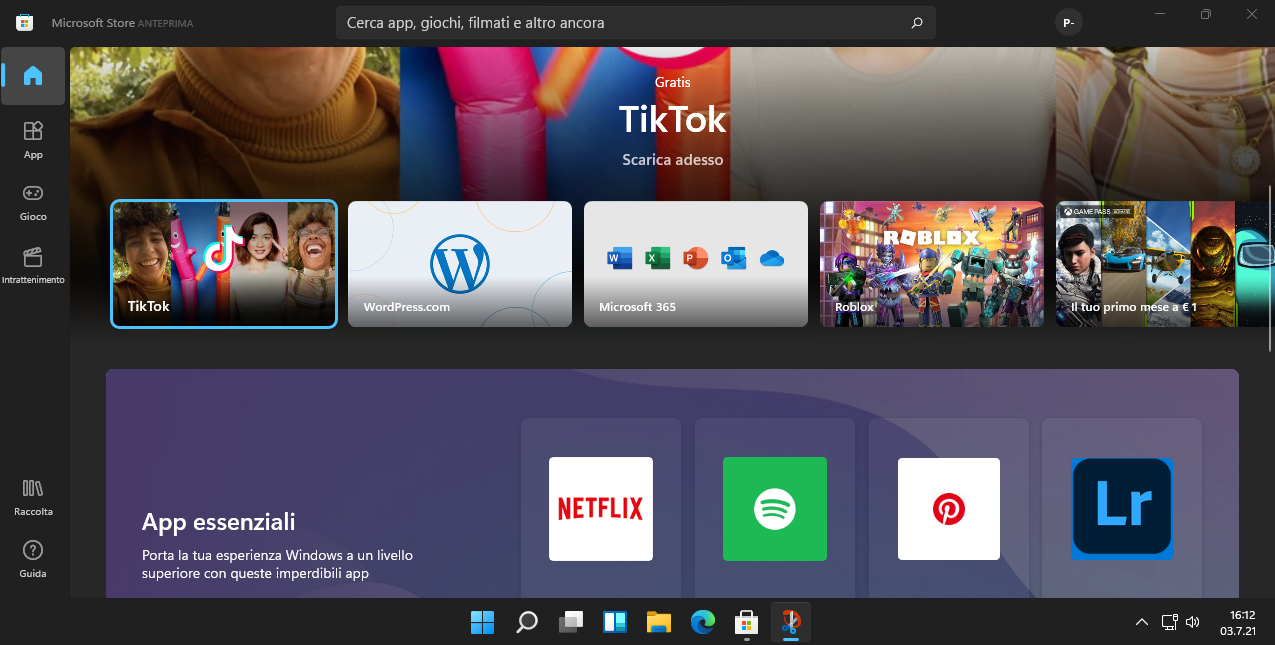This screenshot has width=1275, height=645.
Task: Click the search magnifier icon in search box
Action: pyautogui.click(x=917, y=22)
